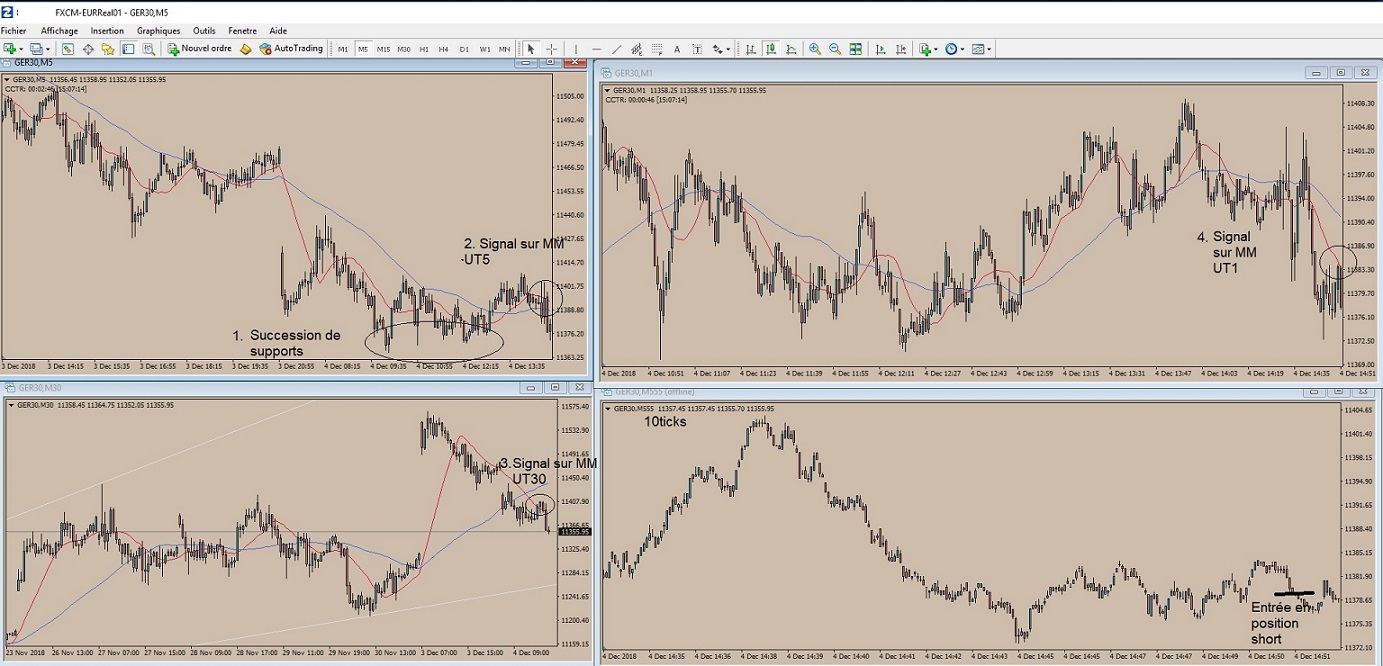Open the templates icon
Viewport: 1383px width, 666px height.
[978, 49]
